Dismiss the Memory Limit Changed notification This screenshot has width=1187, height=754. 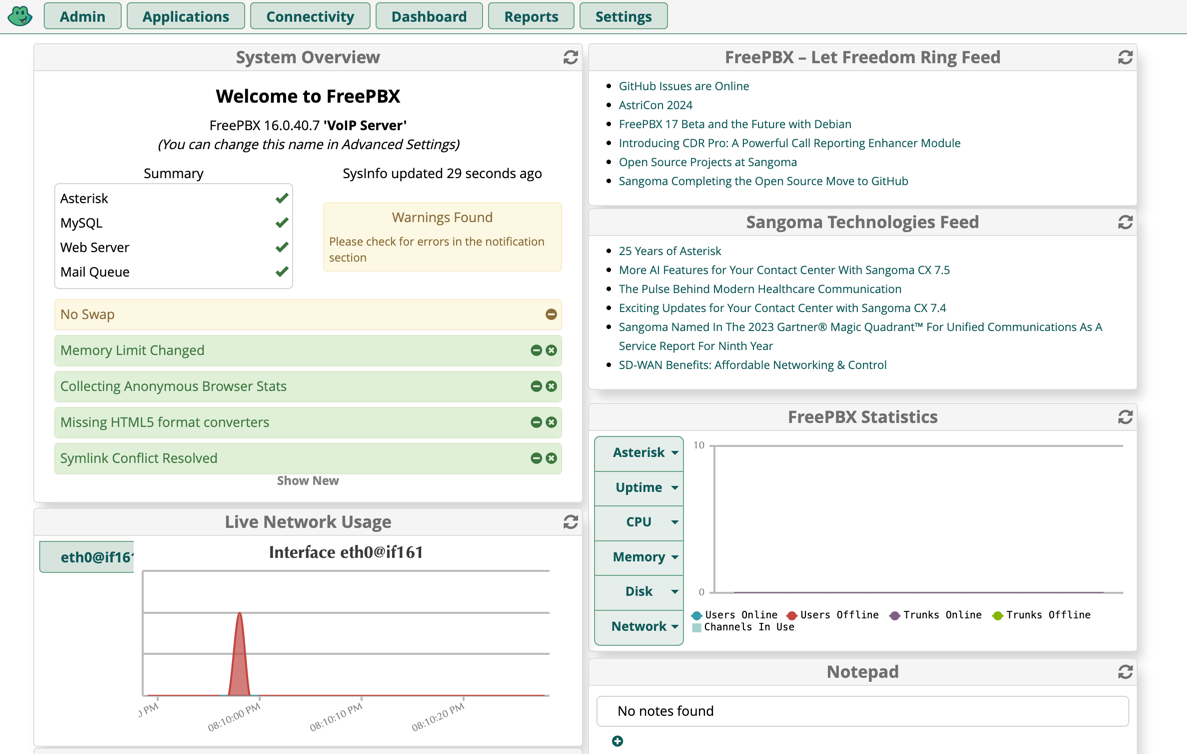coord(551,351)
